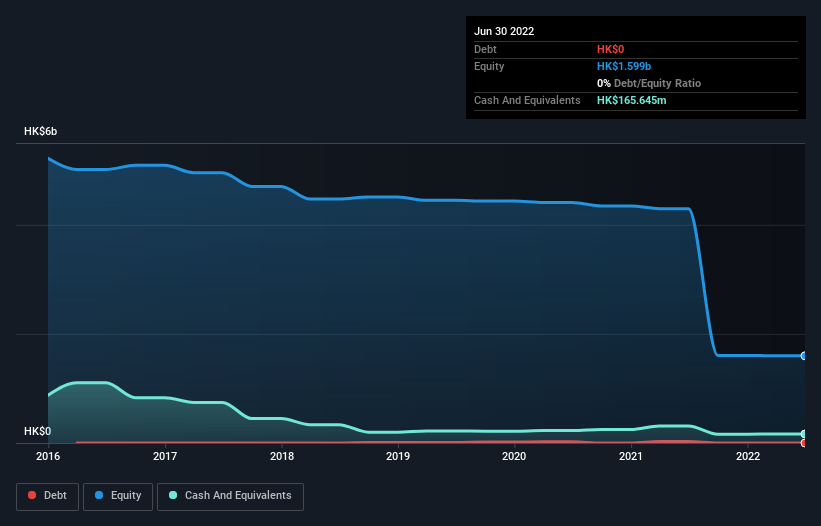
Task: Select the 2022 x-axis label
Action: point(748,456)
